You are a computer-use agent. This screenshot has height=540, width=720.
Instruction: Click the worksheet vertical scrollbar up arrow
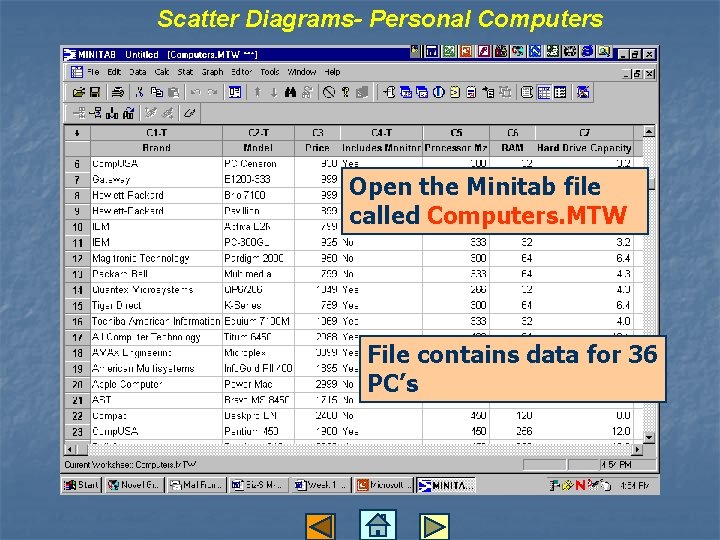click(x=649, y=132)
